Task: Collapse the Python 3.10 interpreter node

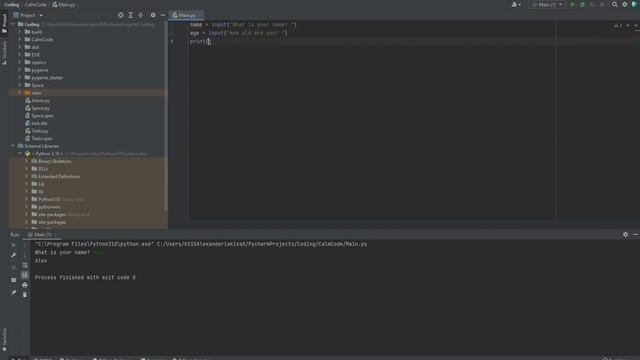Action: pyautogui.click(x=20, y=153)
